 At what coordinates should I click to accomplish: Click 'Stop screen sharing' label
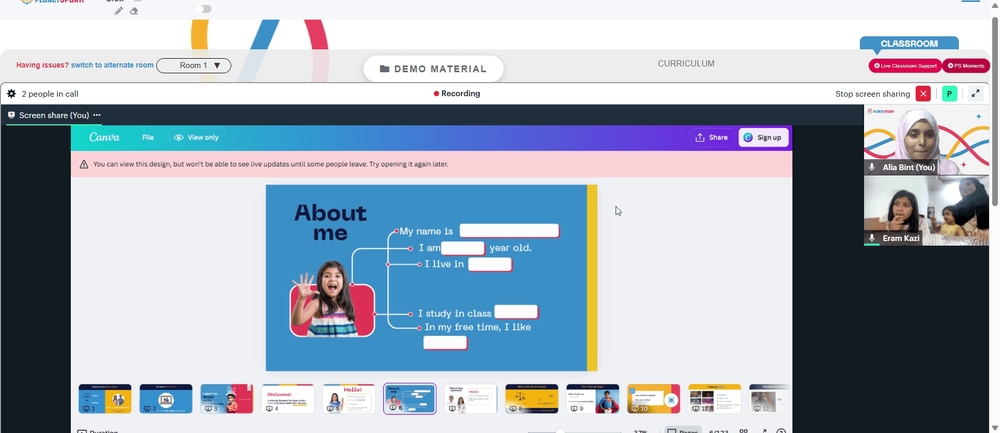[872, 94]
